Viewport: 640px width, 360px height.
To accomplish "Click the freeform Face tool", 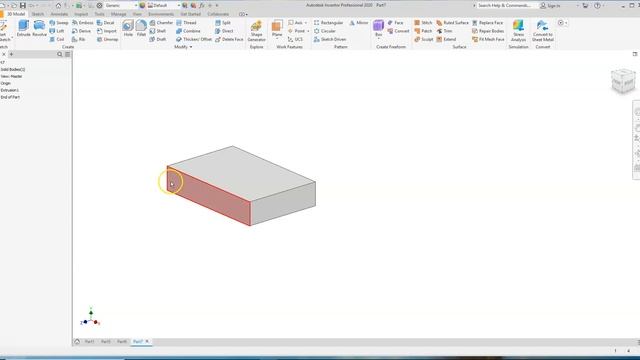I will tap(395, 23).
